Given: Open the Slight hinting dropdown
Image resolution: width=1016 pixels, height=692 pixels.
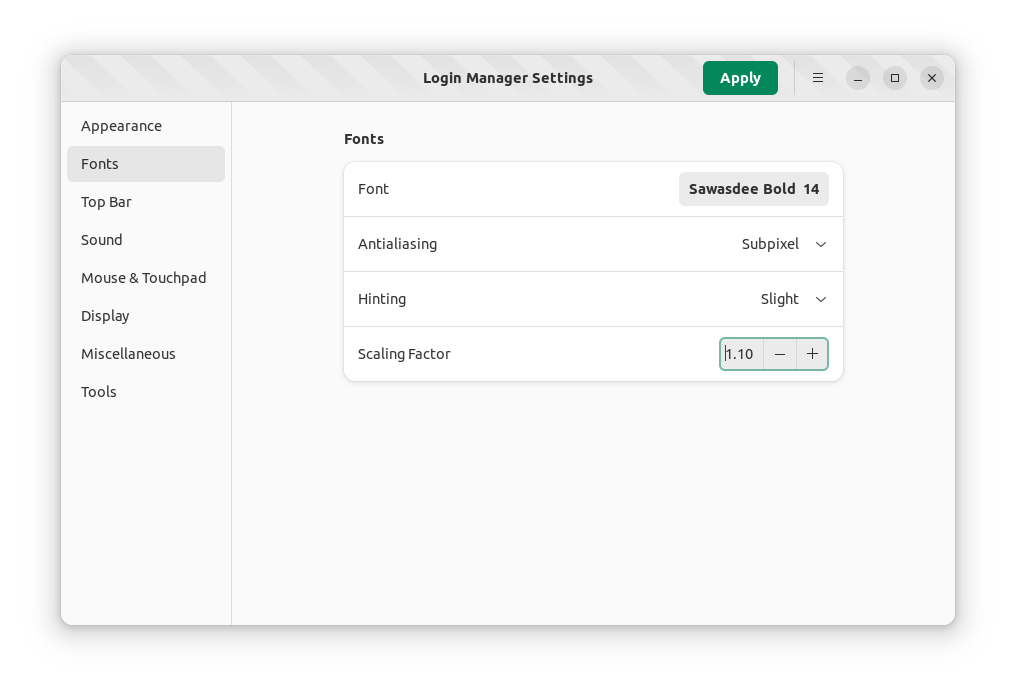Looking at the screenshot, I should coord(779,299).
